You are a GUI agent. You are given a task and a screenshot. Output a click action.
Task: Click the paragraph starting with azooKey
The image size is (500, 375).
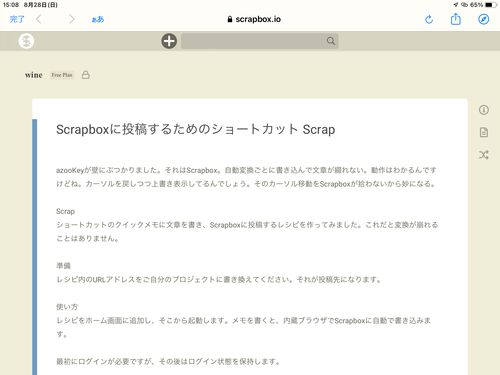click(247, 177)
